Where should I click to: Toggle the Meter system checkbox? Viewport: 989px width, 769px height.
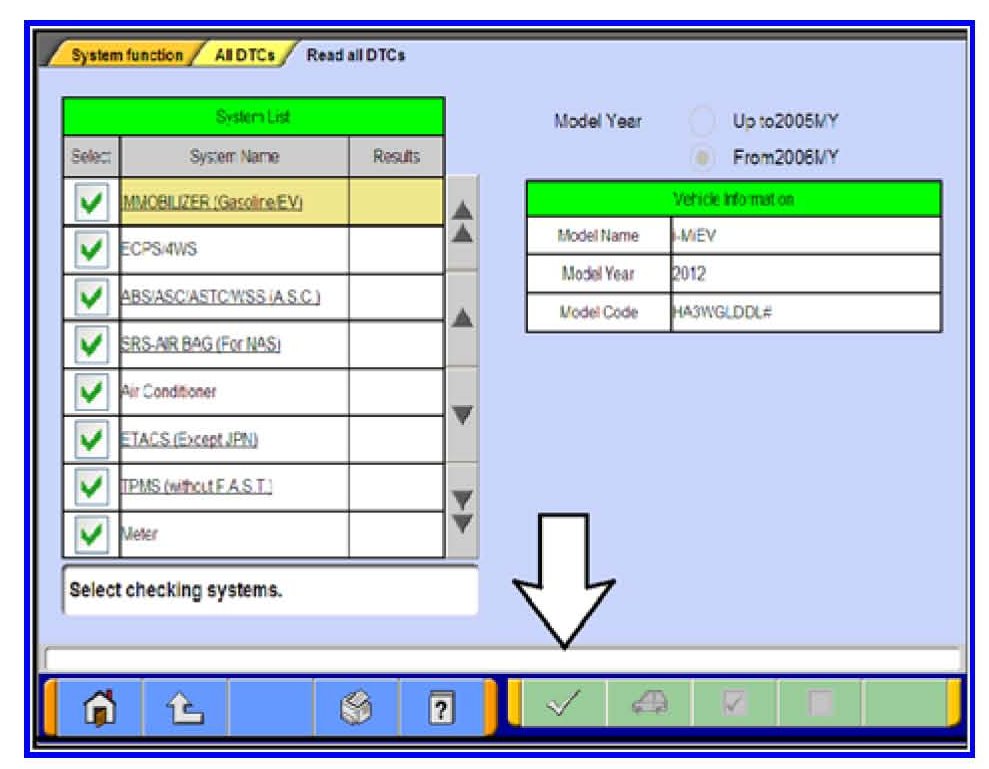click(92, 535)
